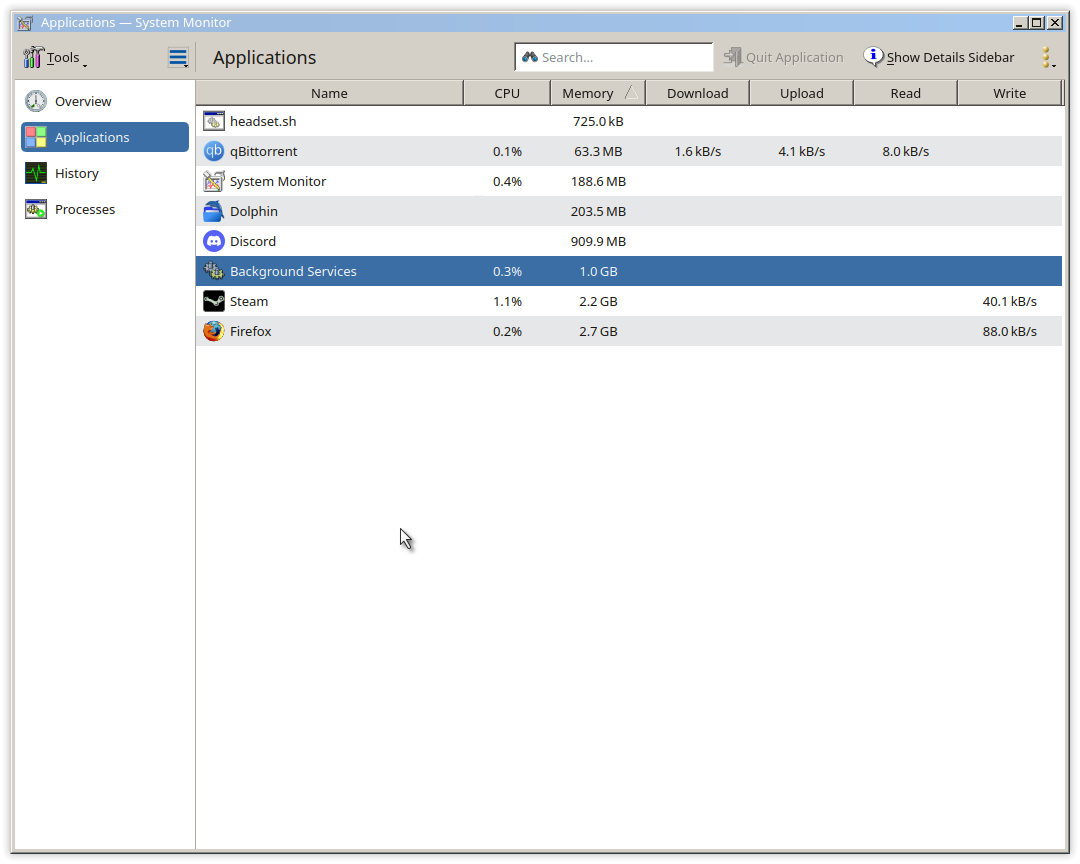Click System Monitor's 0.4% CPU value
Viewport: 1080px width, 864px height.
[507, 181]
